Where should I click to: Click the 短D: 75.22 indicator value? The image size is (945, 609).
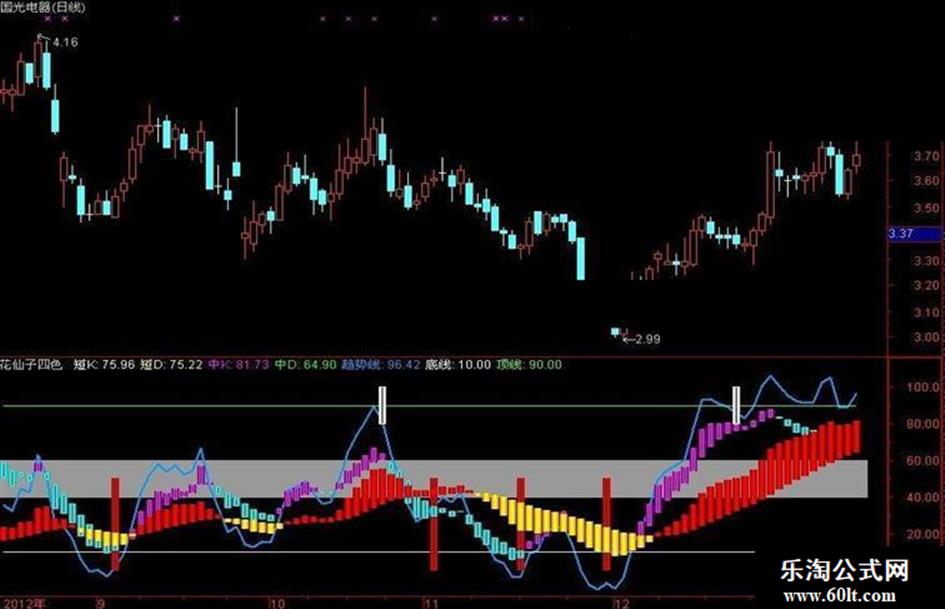pos(171,364)
